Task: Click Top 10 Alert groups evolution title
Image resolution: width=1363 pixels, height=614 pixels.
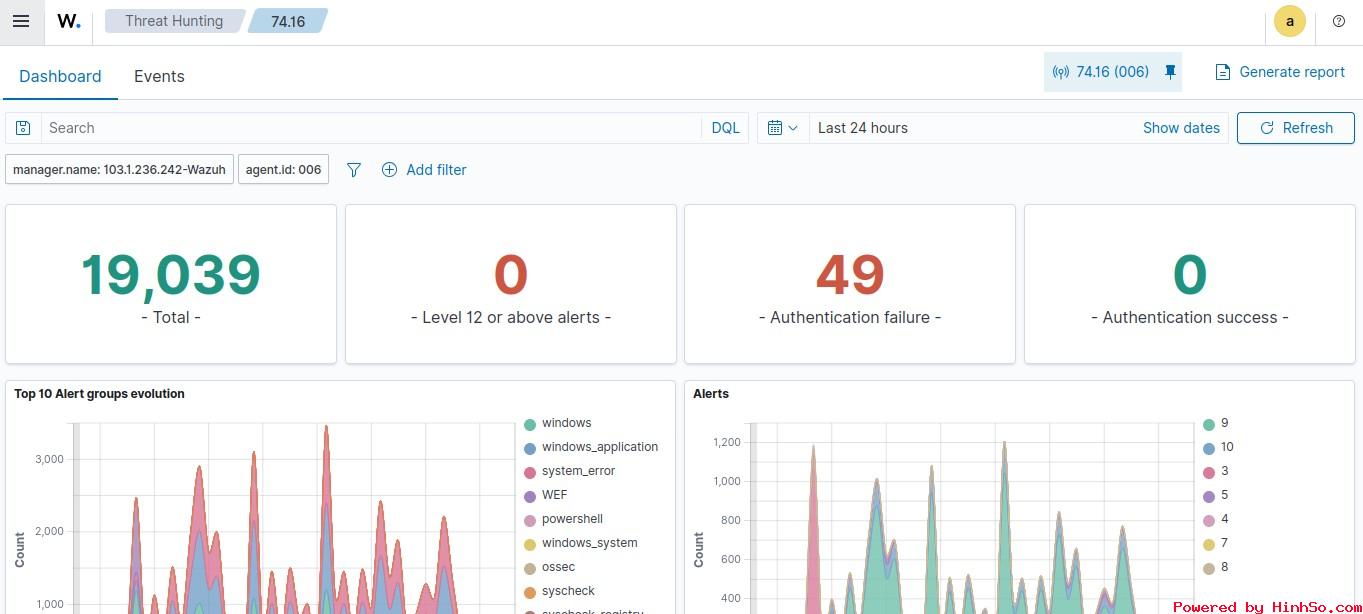Action: click(99, 394)
